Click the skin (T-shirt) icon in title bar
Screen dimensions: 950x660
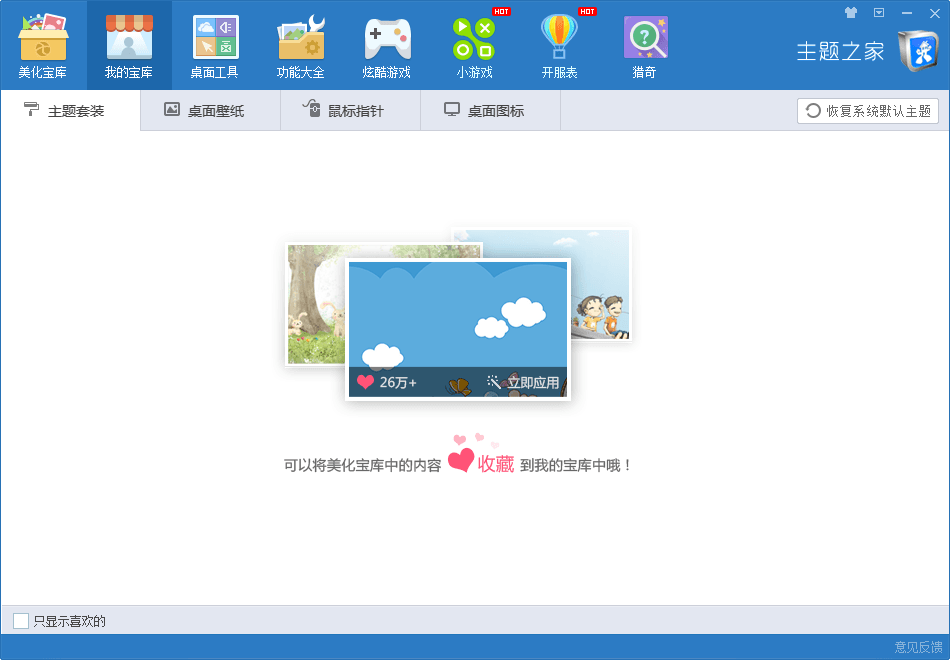click(x=851, y=13)
